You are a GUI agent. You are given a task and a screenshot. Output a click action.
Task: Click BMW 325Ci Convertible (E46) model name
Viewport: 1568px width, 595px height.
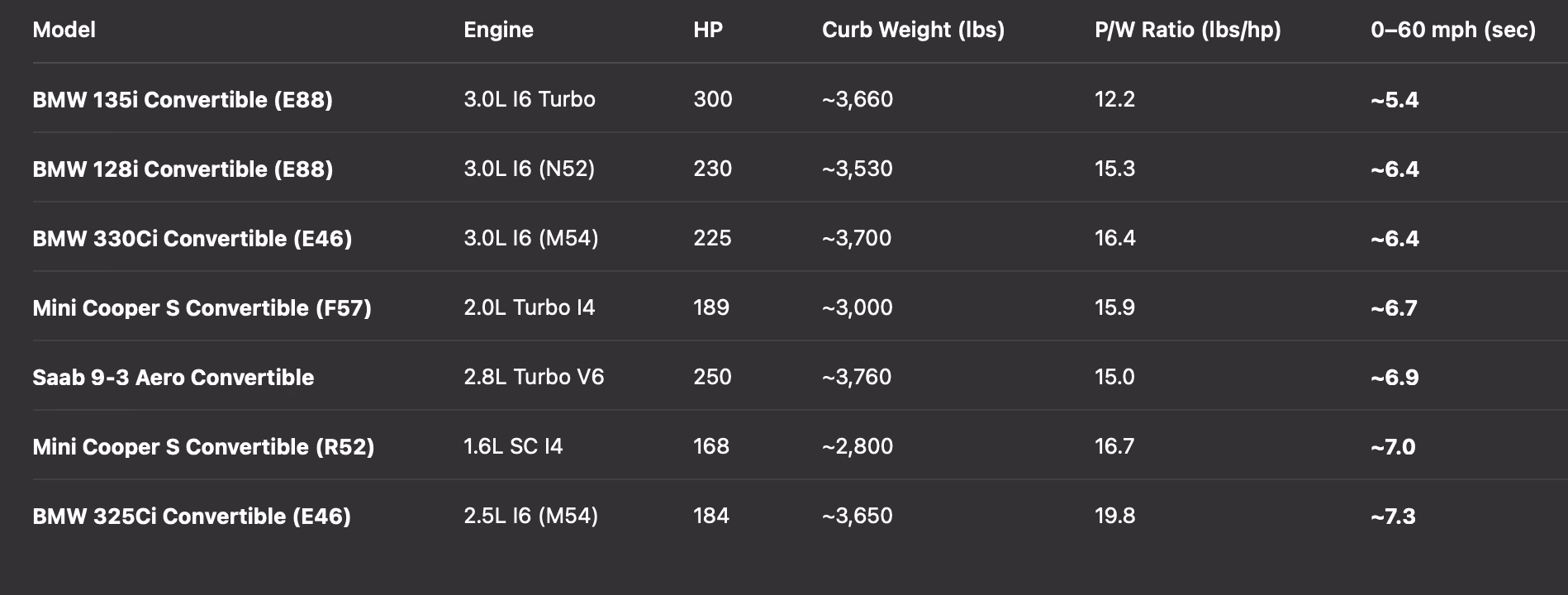[x=192, y=516]
